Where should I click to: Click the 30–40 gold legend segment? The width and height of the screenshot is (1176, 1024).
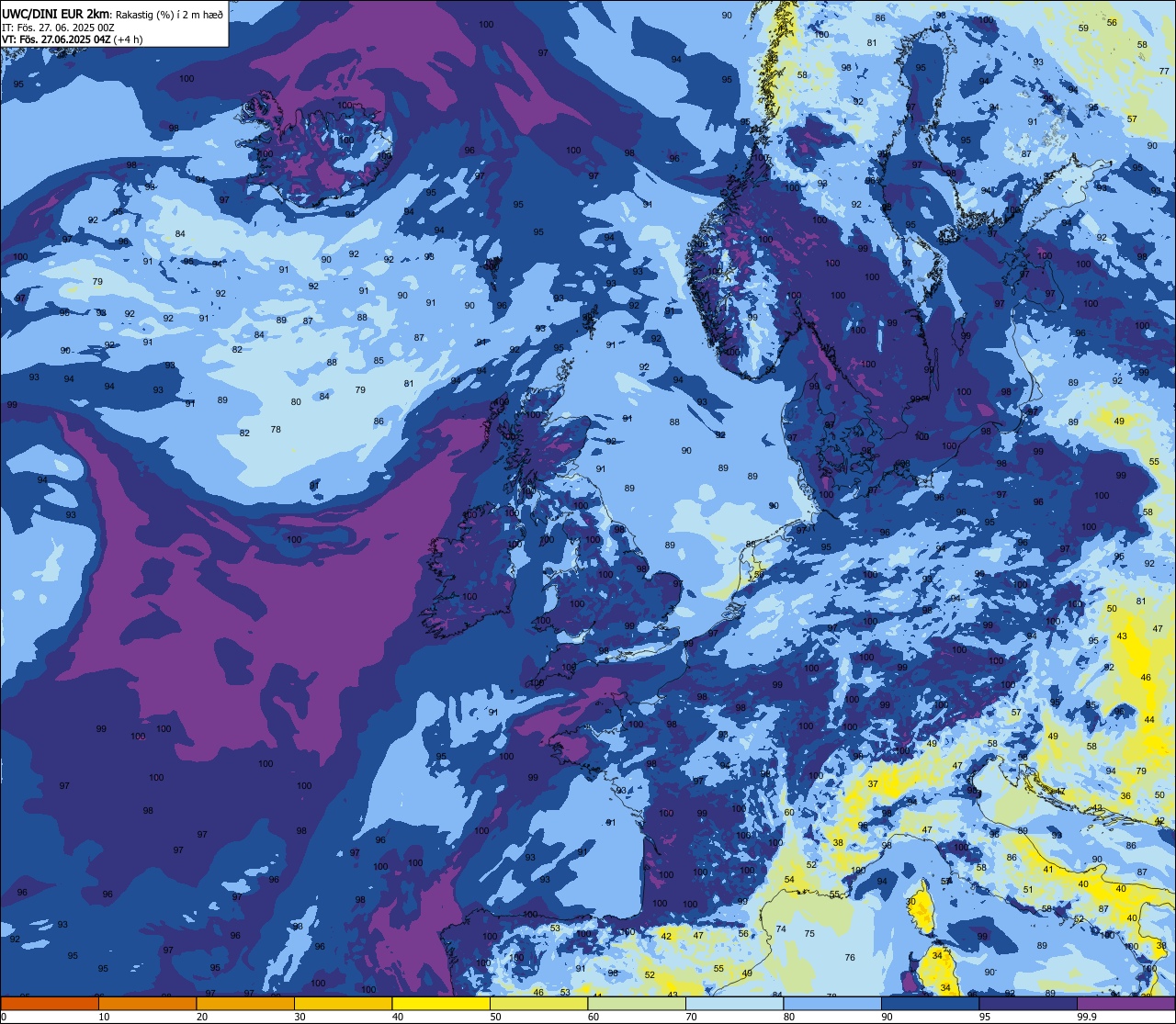click(x=343, y=1003)
